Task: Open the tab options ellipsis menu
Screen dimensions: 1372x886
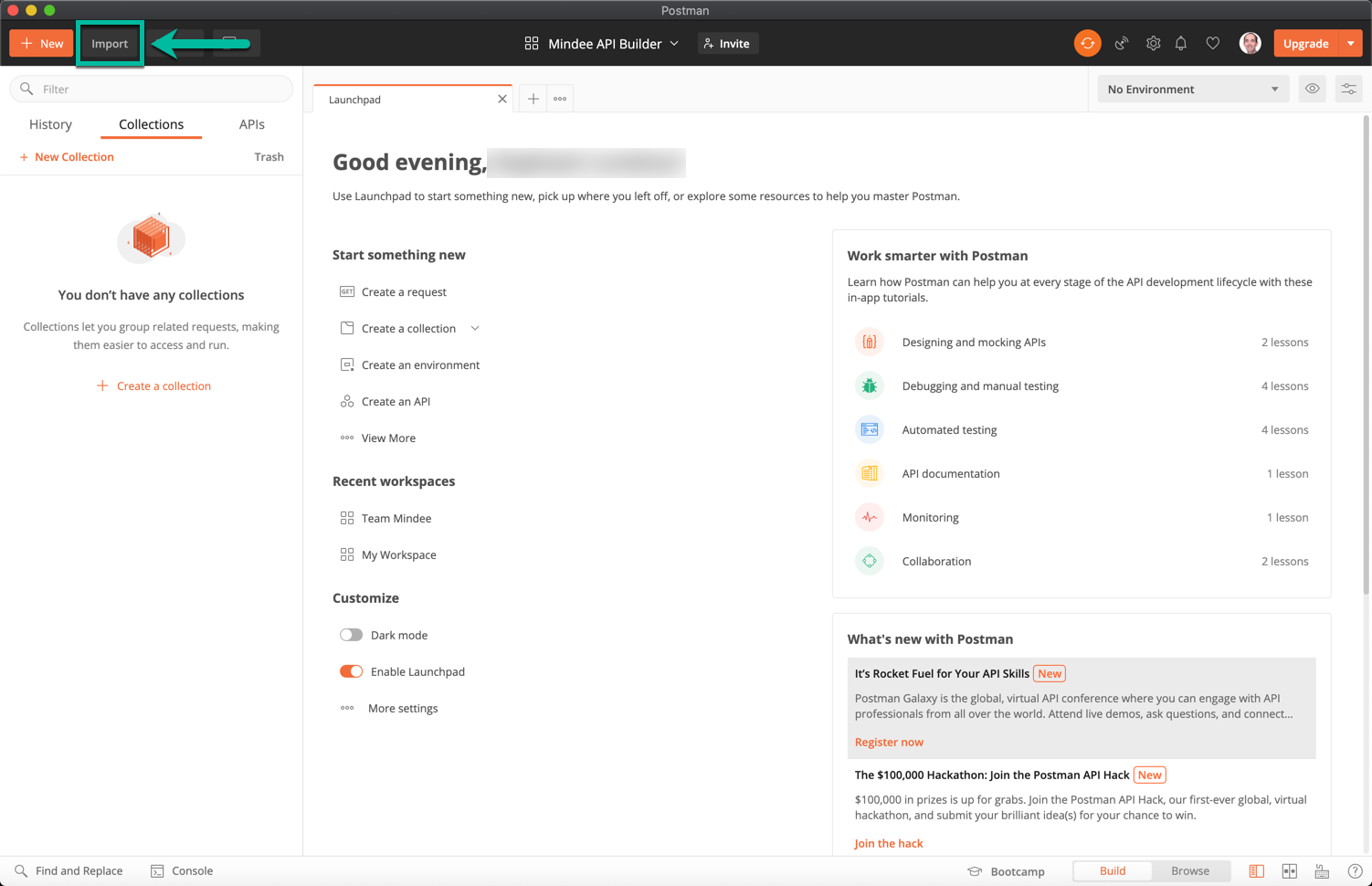Action: (560, 99)
